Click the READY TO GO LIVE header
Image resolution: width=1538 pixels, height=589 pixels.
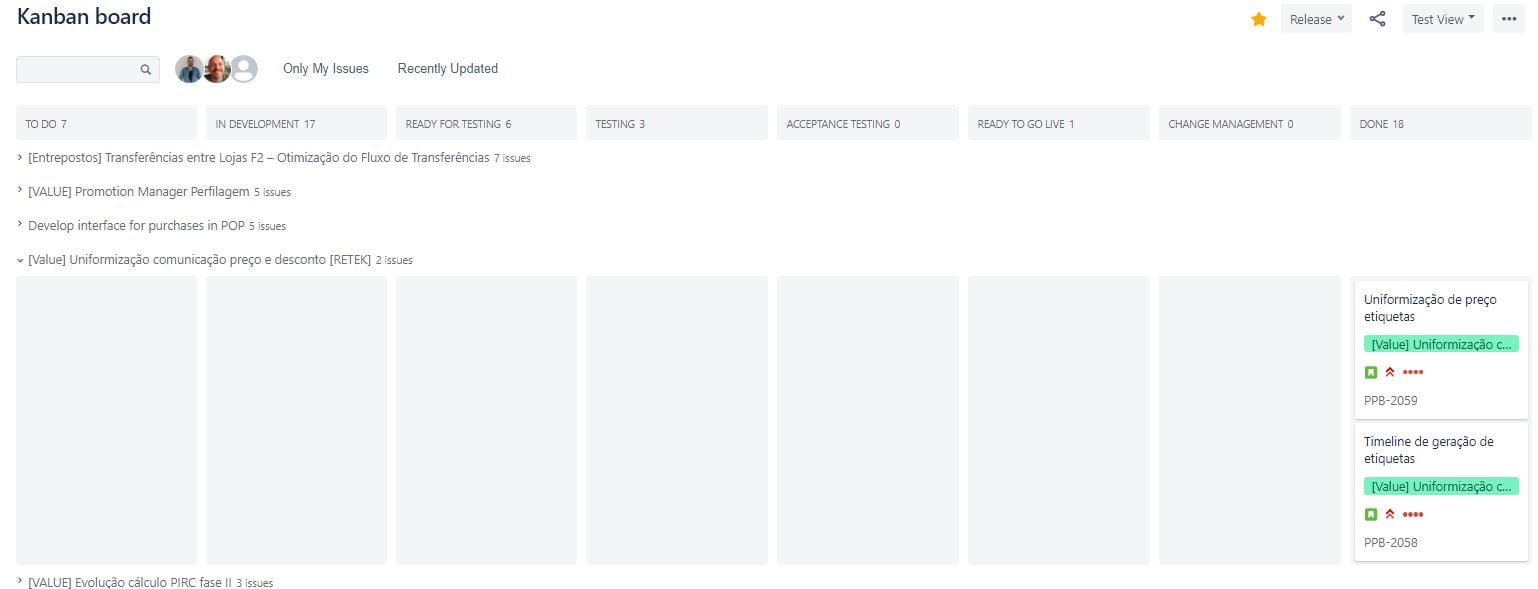1059,123
